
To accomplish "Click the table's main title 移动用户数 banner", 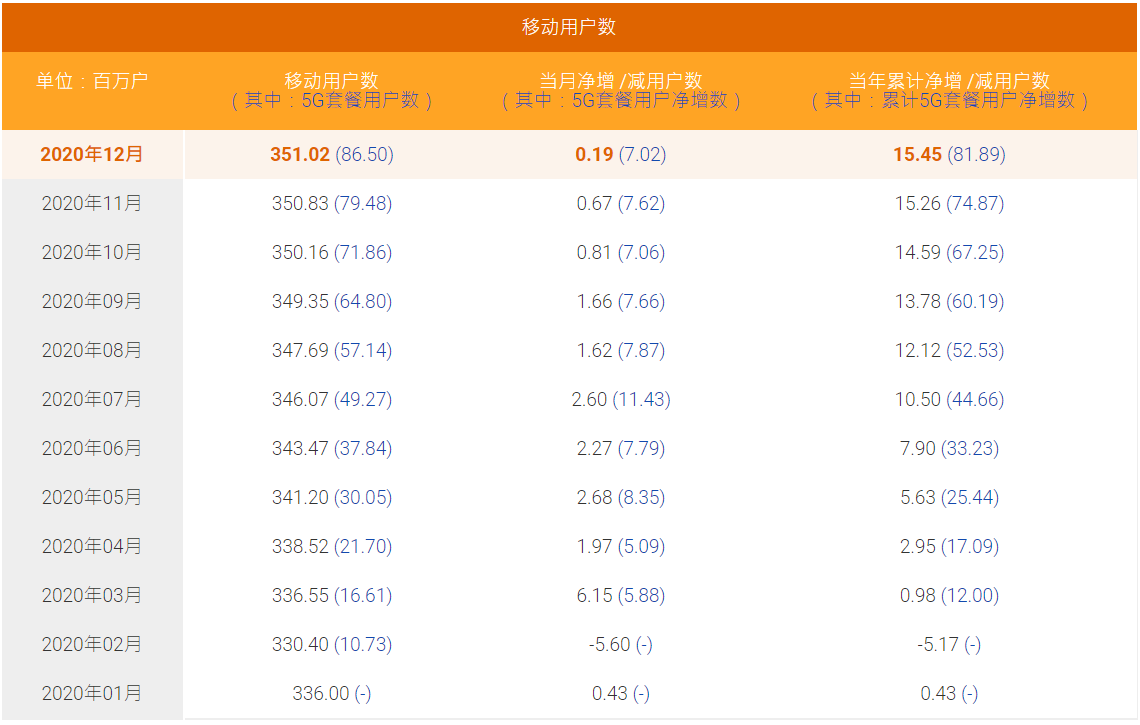I will click(x=569, y=27).
